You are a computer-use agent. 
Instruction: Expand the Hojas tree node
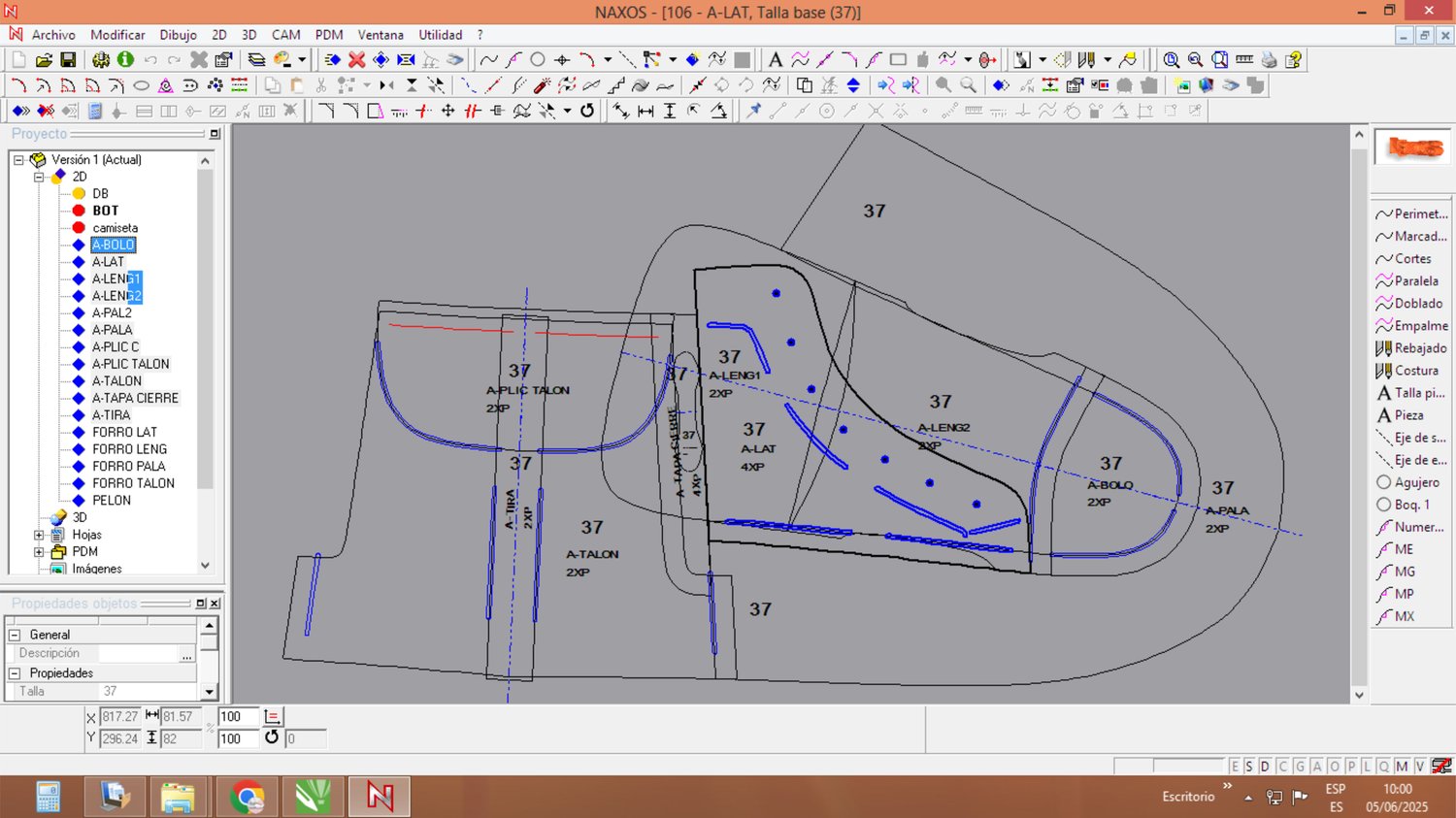[40, 535]
